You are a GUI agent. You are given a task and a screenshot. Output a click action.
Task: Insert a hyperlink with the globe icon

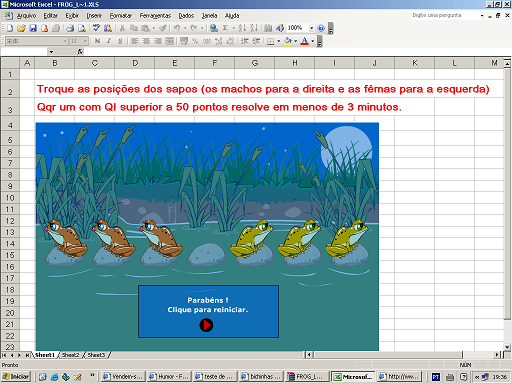214,28
